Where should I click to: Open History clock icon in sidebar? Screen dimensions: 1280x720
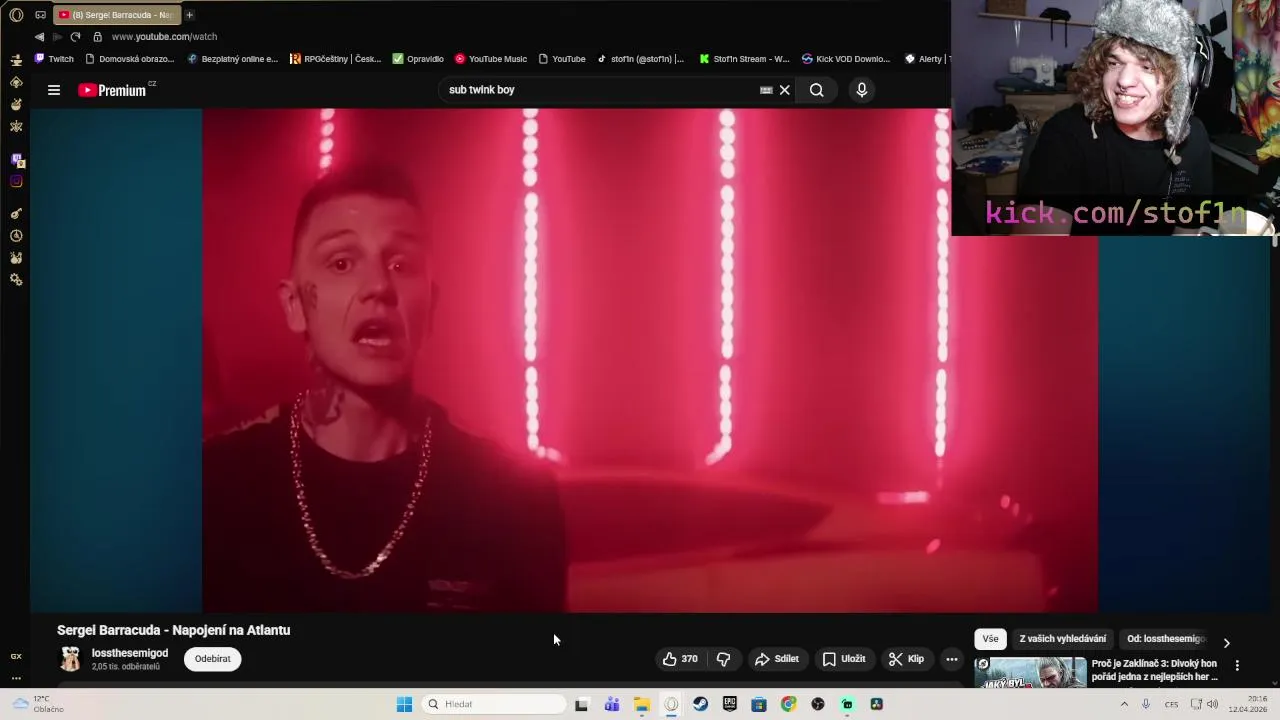(x=16, y=236)
